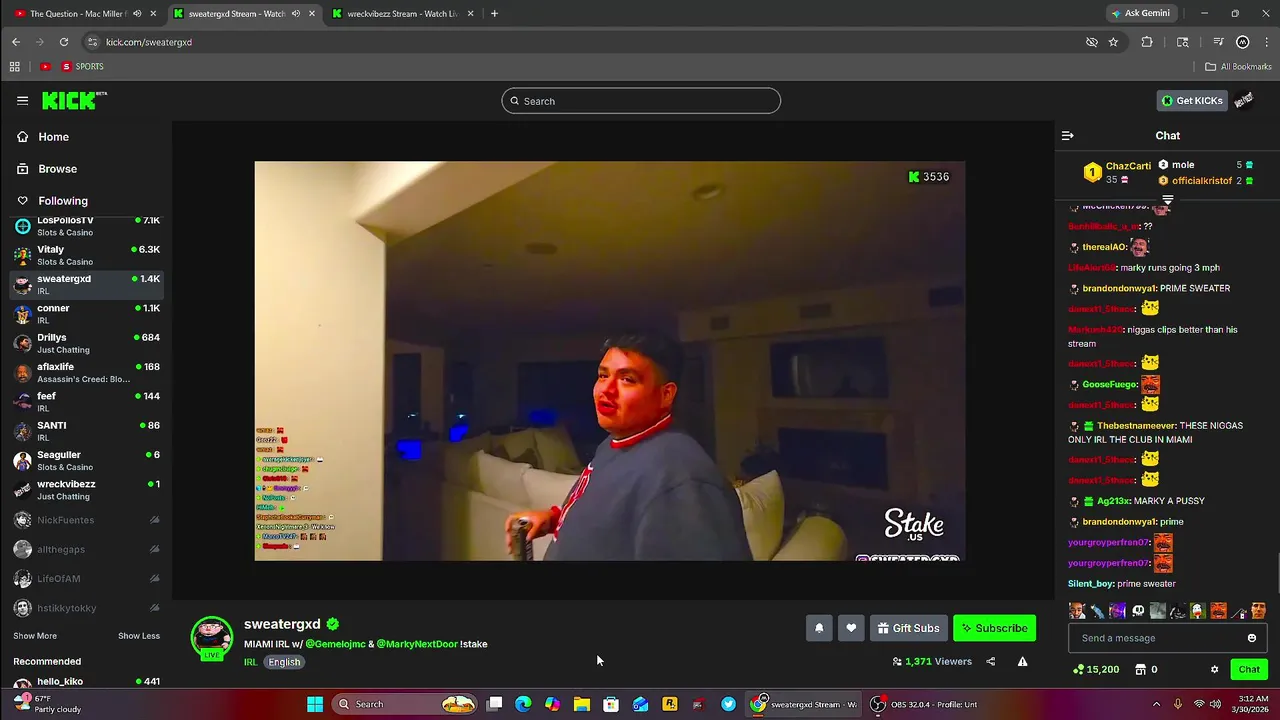Open the SANTI channel in Following
This screenshot has height=720, width=1280.
[x=86, y=431]
